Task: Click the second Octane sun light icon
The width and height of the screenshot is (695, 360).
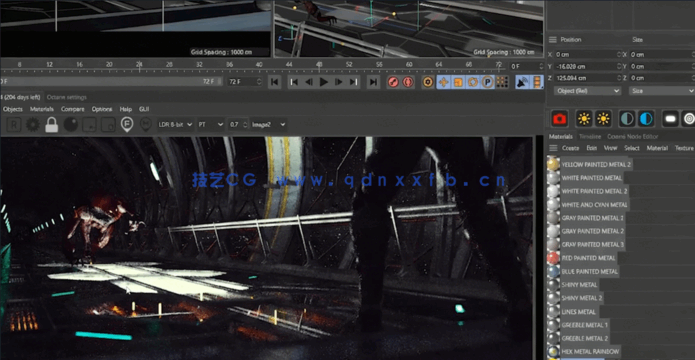Action: pos(603,119)
